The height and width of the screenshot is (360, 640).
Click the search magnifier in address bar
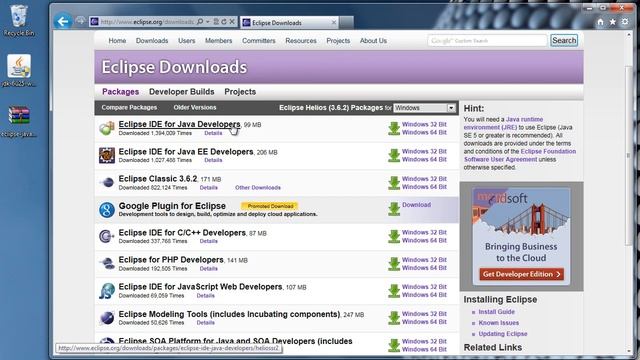(200, 22)
